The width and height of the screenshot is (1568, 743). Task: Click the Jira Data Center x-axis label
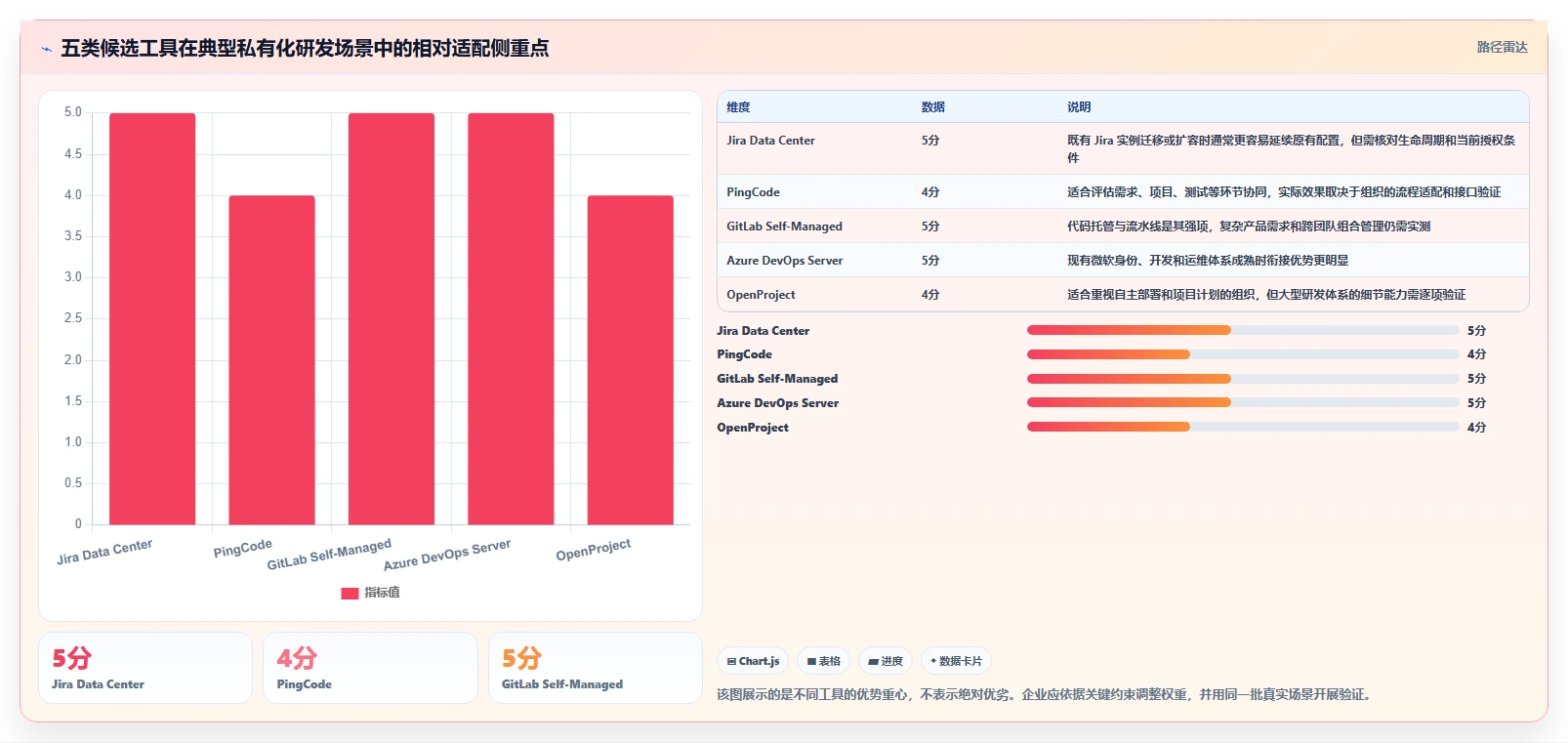104,552
